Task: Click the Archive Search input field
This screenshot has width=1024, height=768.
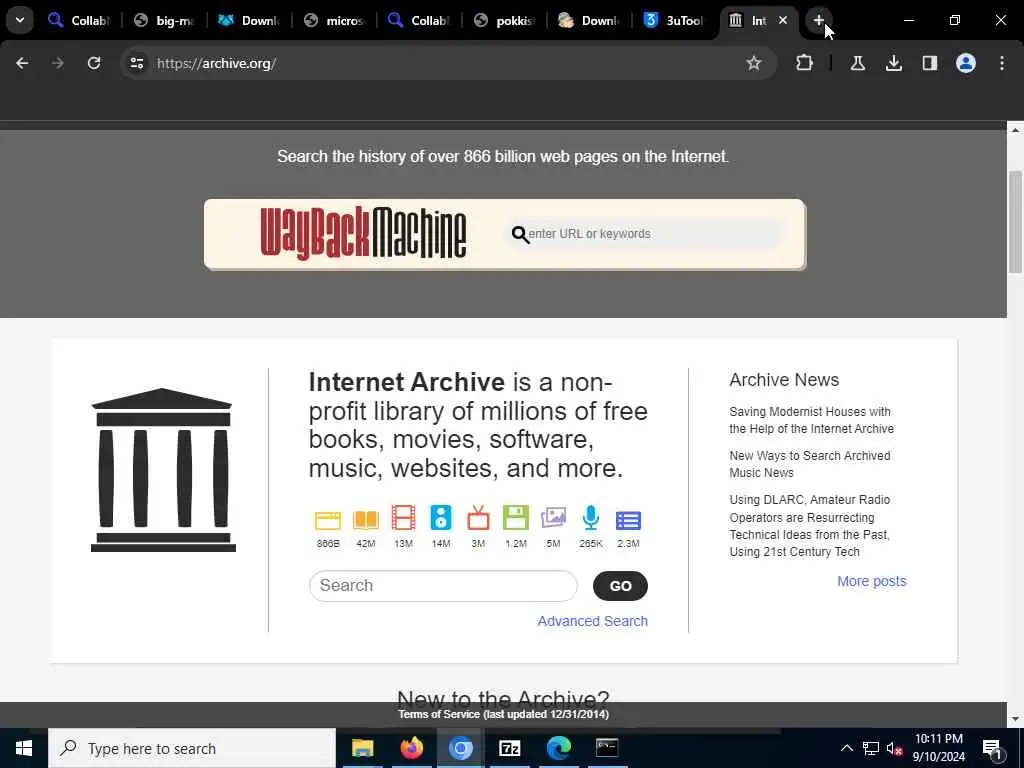Action: click(x=443, y=586)
